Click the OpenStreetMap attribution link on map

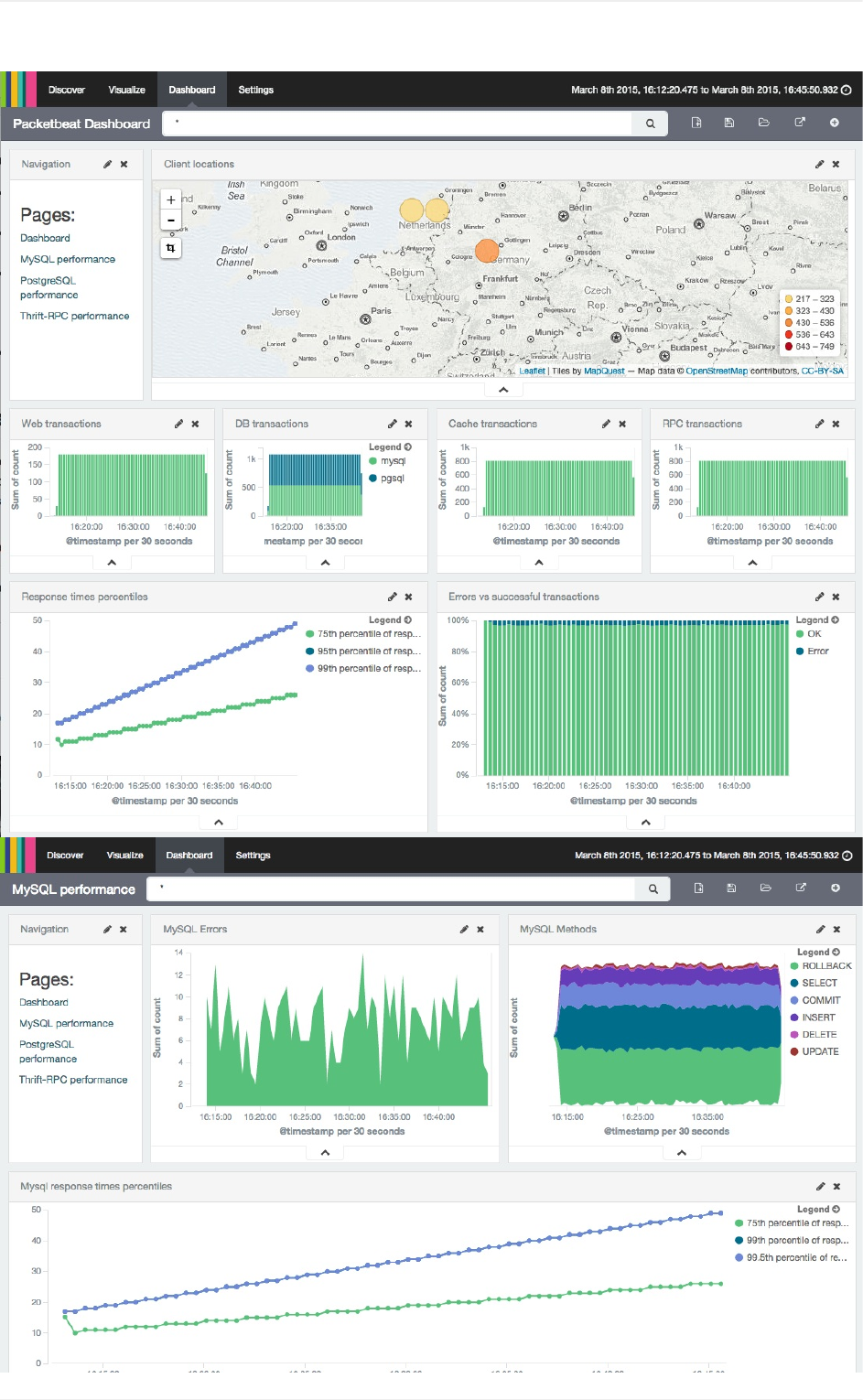point(717,372)
